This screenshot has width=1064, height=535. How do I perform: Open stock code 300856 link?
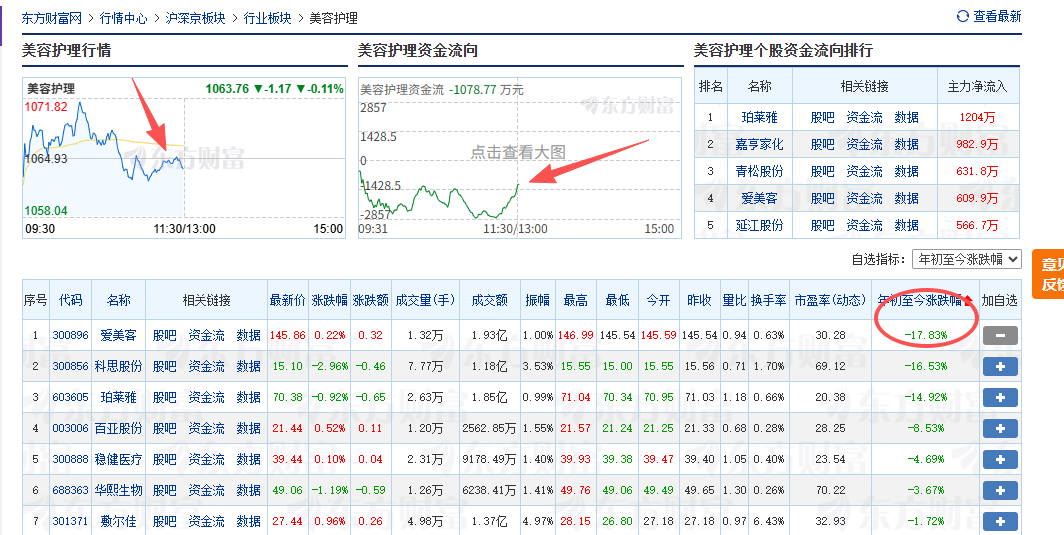click(71, 367)
